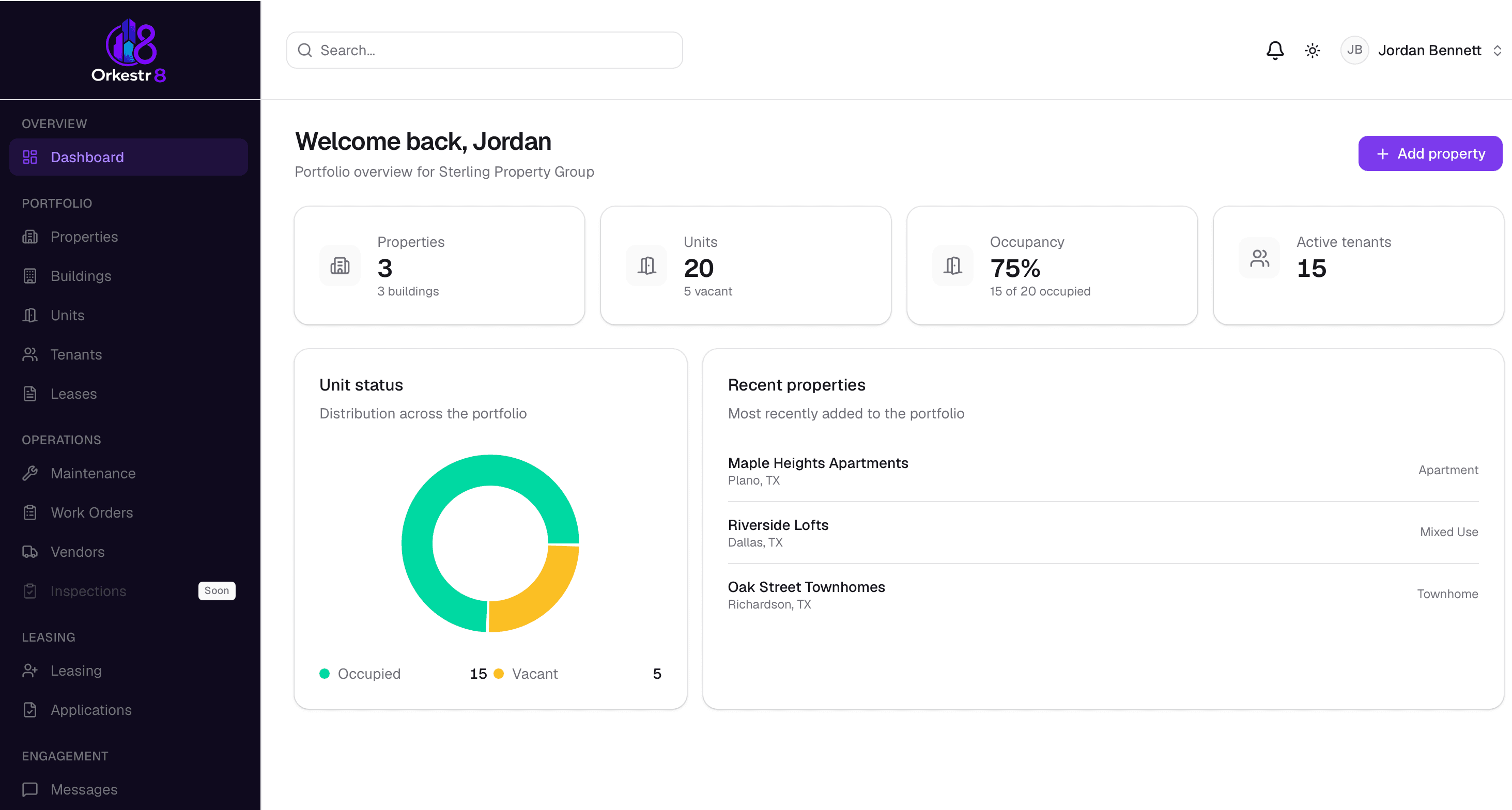This screenshot has height=810, width=1512.
Task: Open the Properties sidebar item
Action: (x=129, y=237)
